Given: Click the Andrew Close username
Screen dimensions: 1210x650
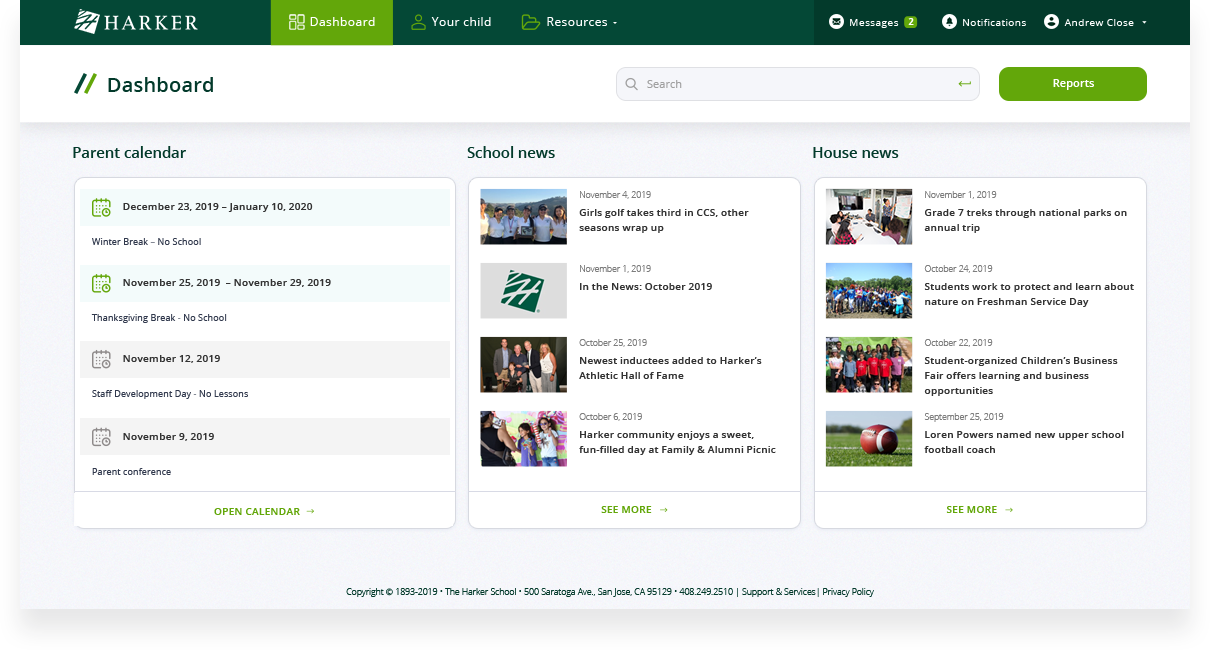Looking at the screenshot, I should point(1099,22).
